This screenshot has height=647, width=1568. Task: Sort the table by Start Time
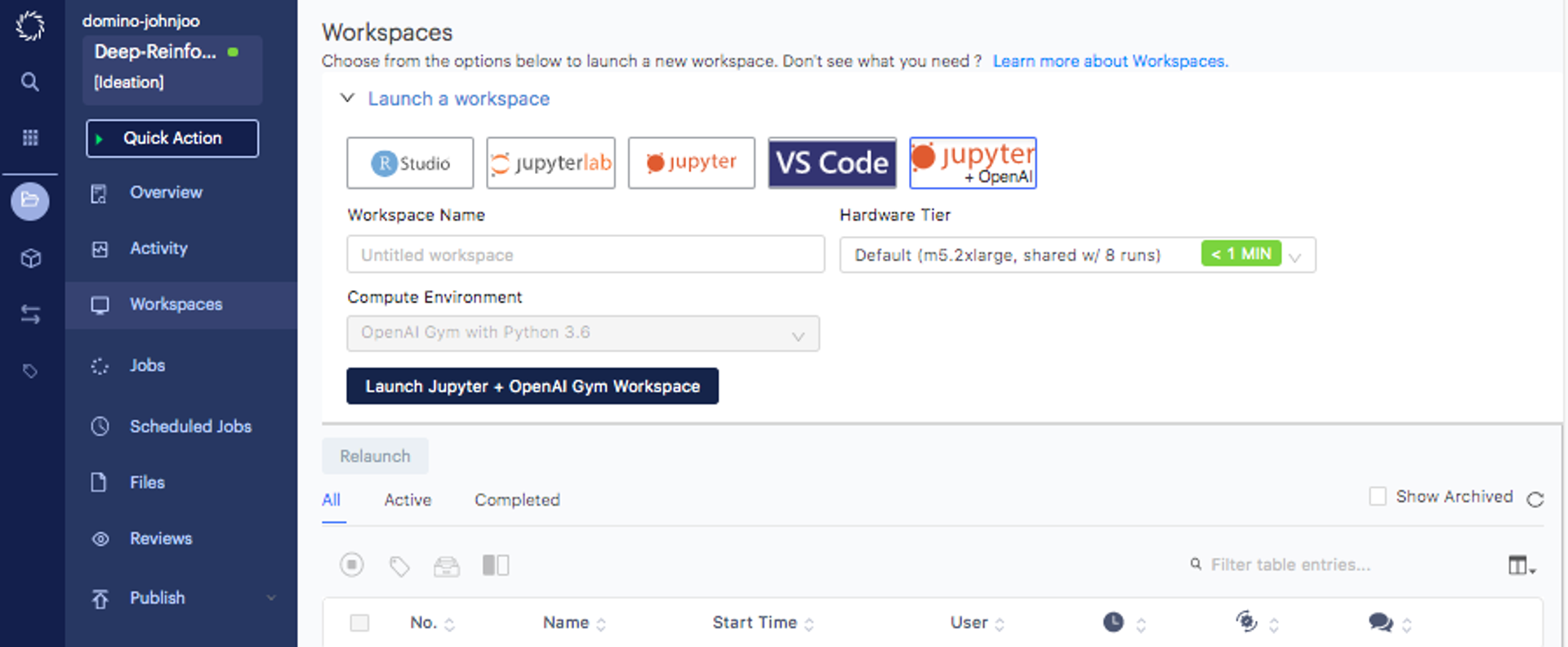[763, 622]
